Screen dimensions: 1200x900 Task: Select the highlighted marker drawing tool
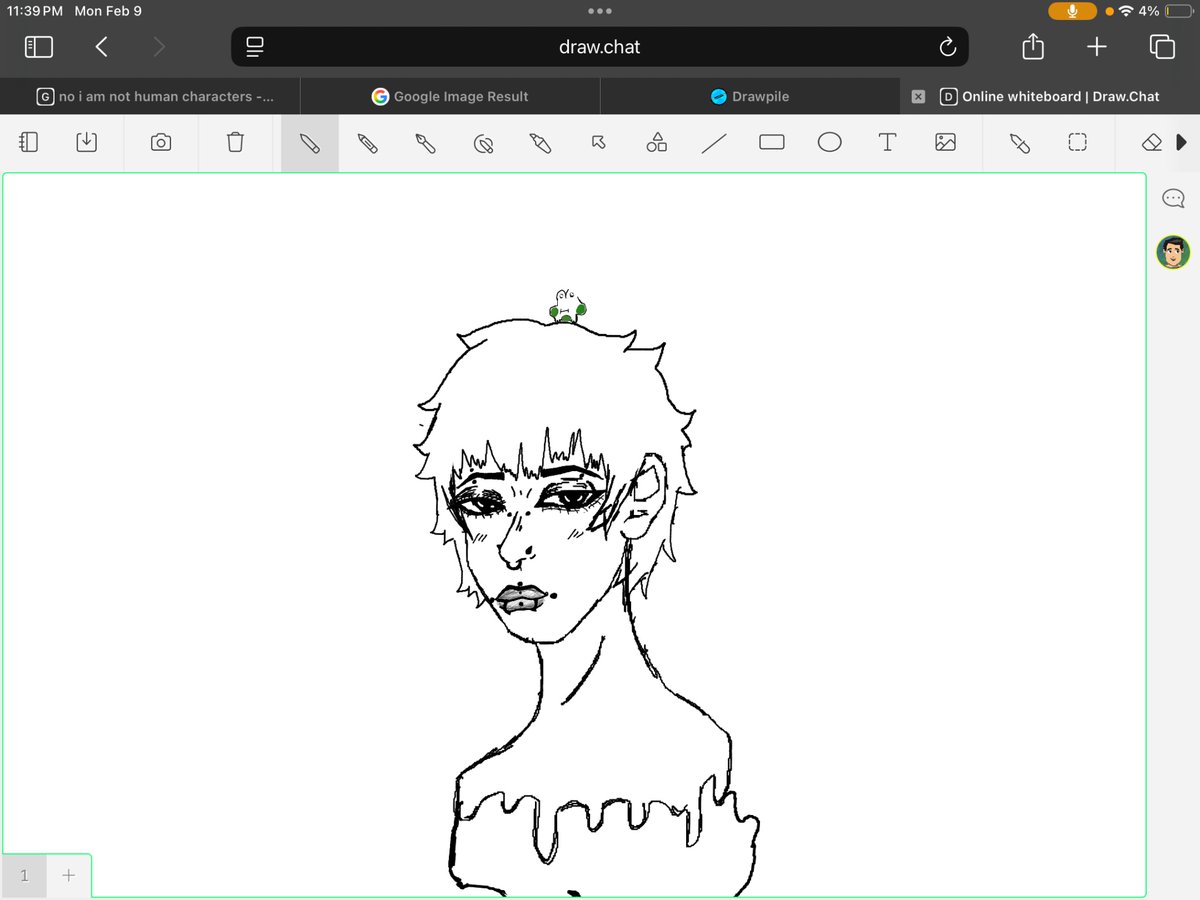(x=310, y=143)
